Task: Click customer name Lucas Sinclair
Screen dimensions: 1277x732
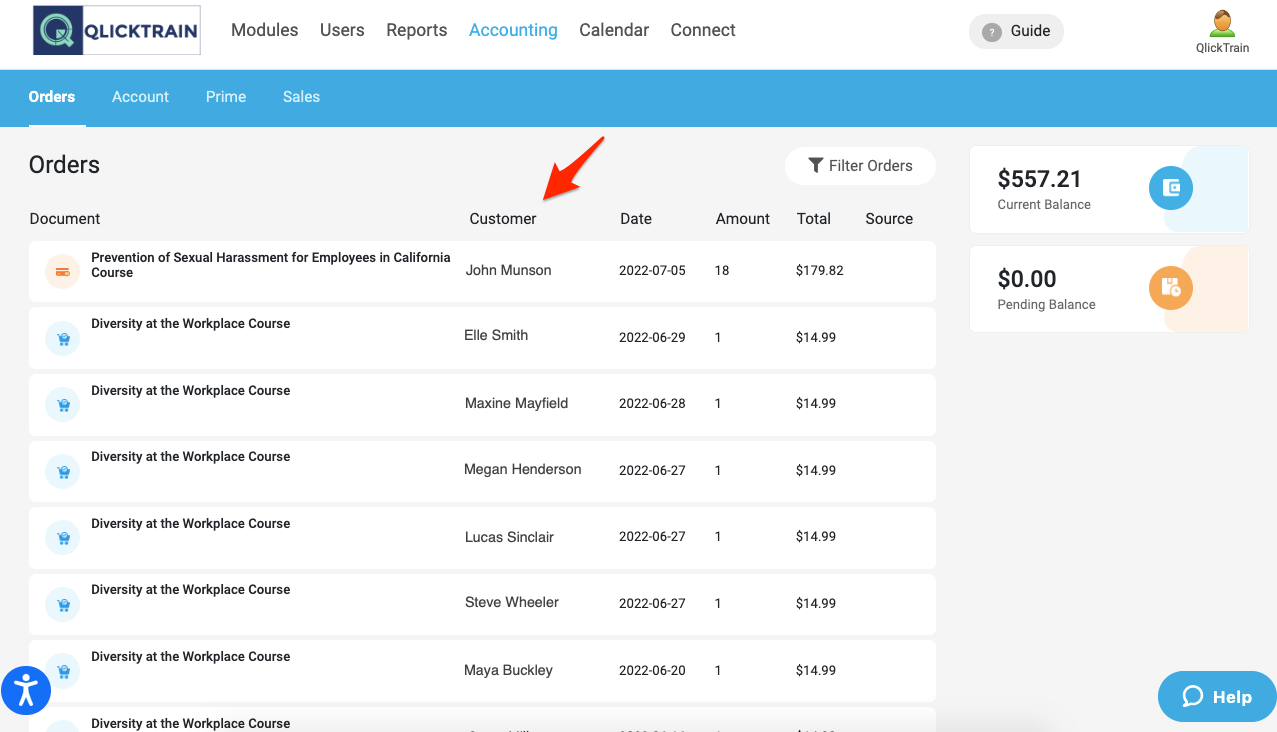Action: tap(509, 537)
